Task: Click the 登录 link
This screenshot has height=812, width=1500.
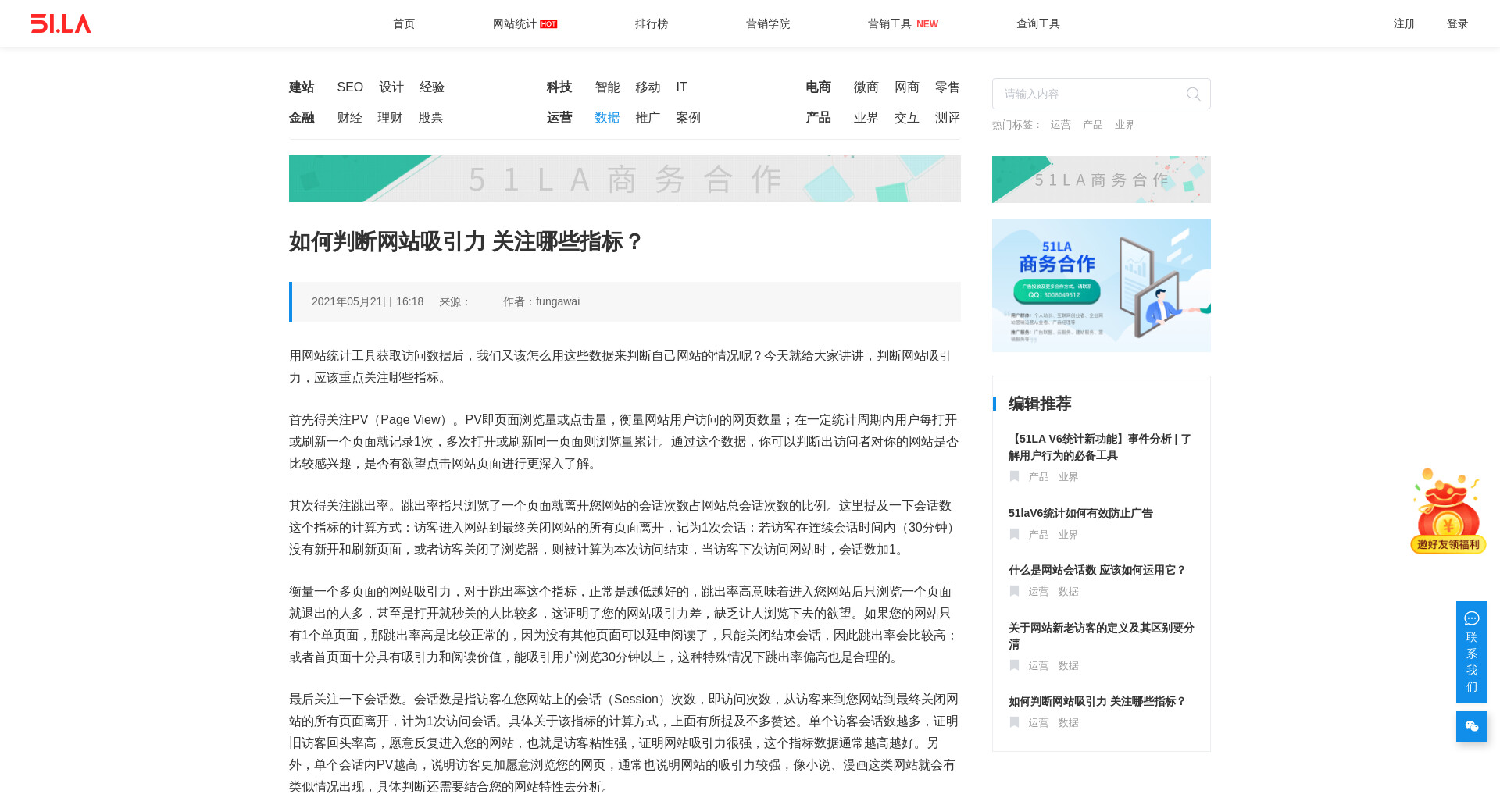Action: 1457,23
